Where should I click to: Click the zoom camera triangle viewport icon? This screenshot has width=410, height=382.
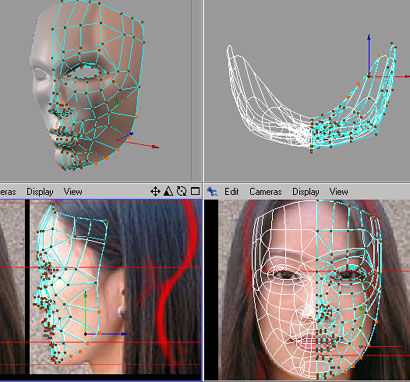pos(168,191)
